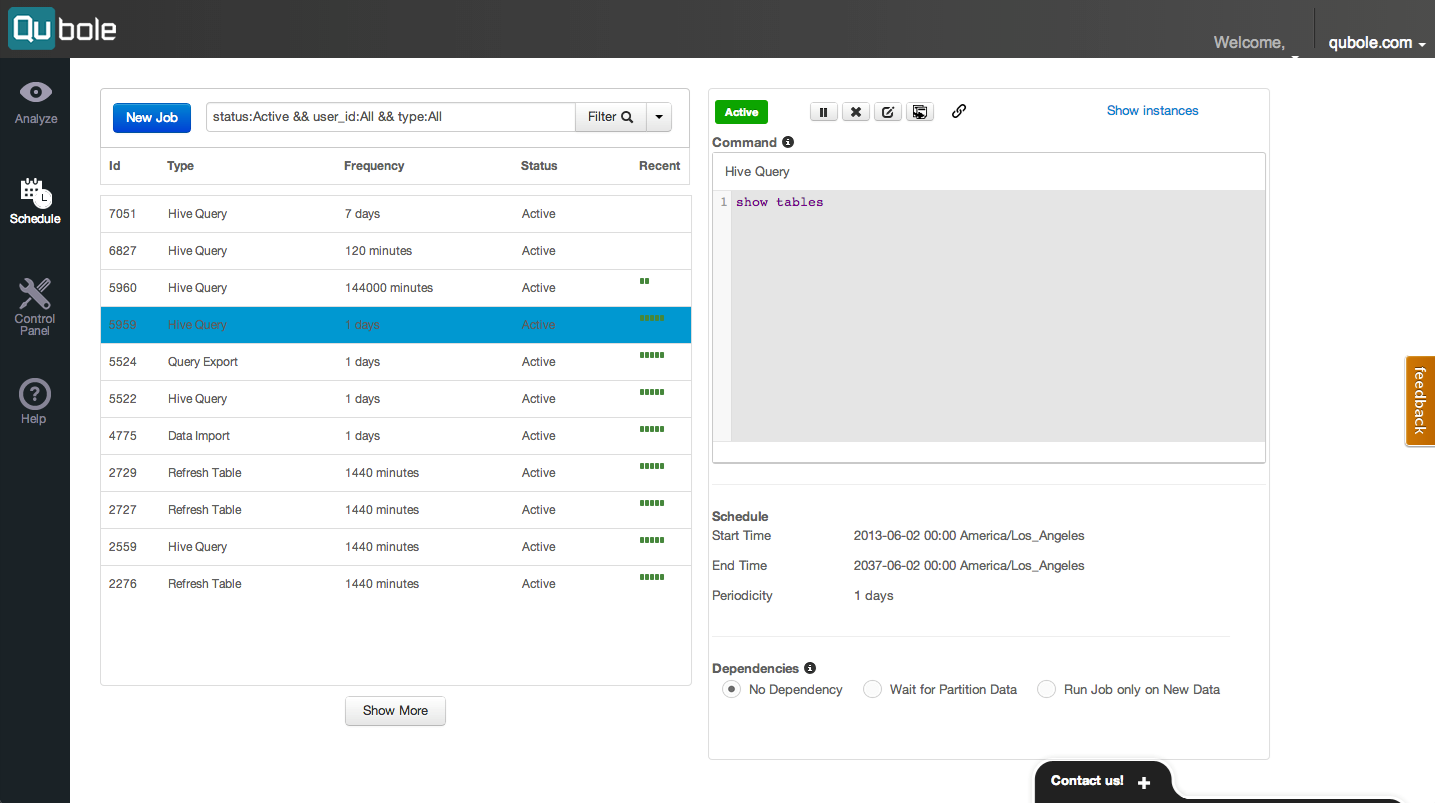Viewport: 1435px width, 803px height.
Task: Open the filter options dropdown arrow
Action: (x=659, y=117)
